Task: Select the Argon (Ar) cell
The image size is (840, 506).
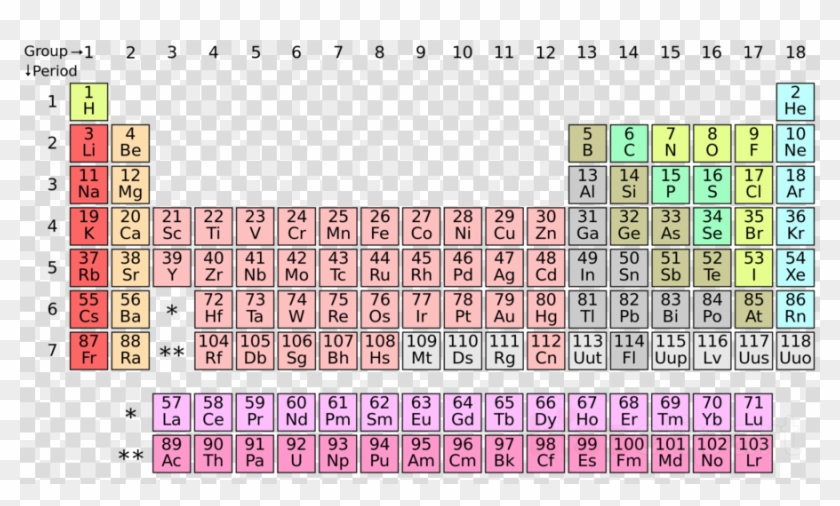Action: [x=795, y=185]
